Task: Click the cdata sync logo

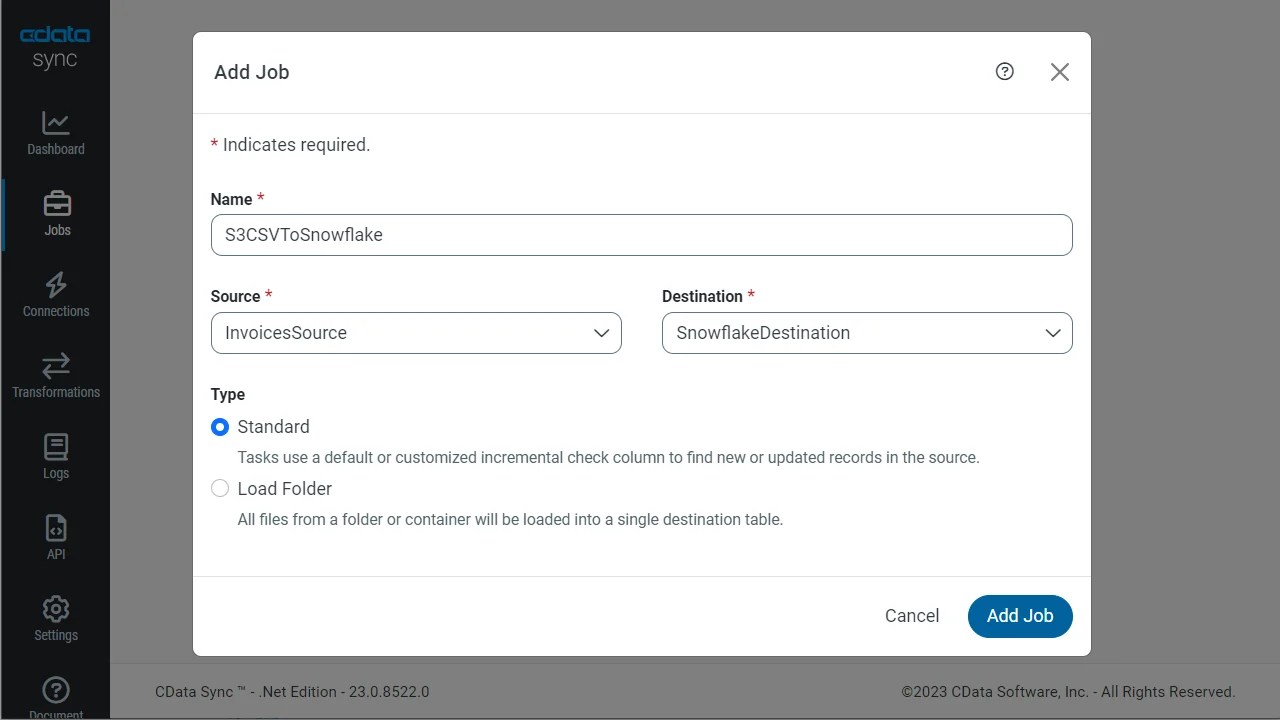Action: coord(55,45)
